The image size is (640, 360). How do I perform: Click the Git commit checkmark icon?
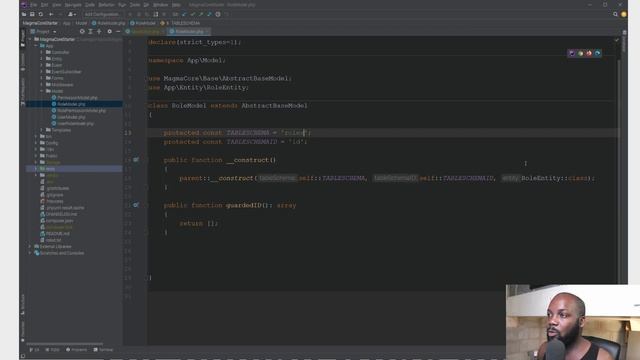coord(193,14)
